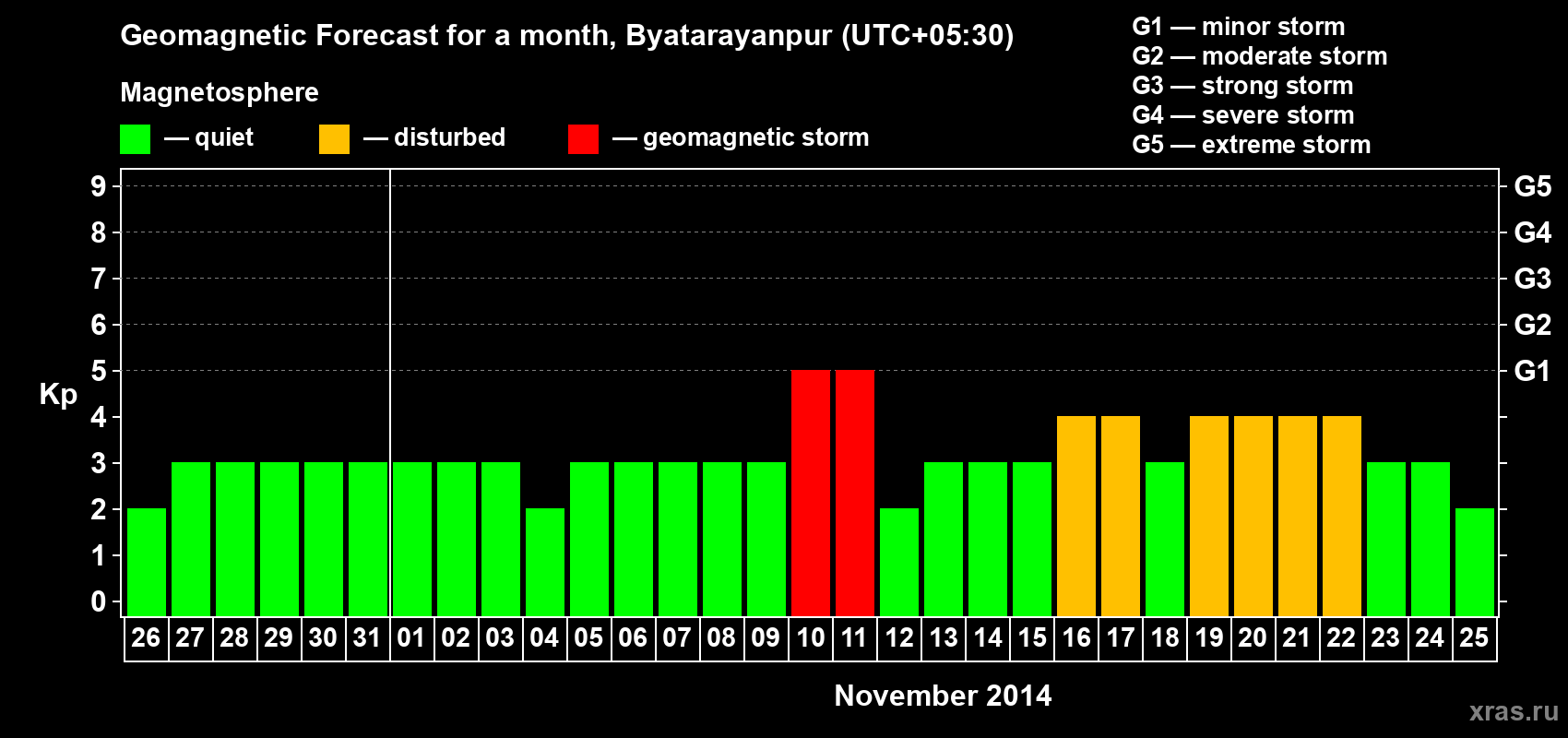Click the green quiet bar for day 04
This screenshot has height=738, width=1568.
pos(545,562)
